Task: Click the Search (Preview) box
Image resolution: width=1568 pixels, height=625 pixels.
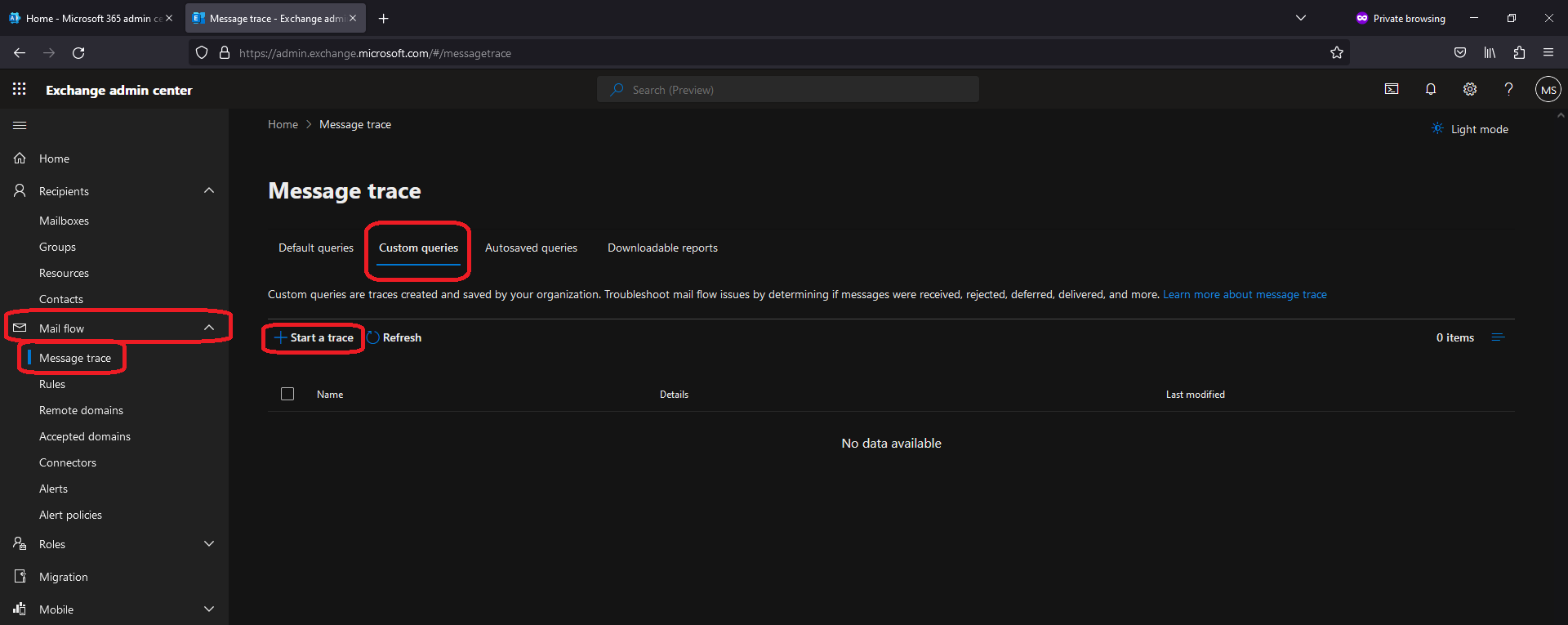Action: click(788, 90)
